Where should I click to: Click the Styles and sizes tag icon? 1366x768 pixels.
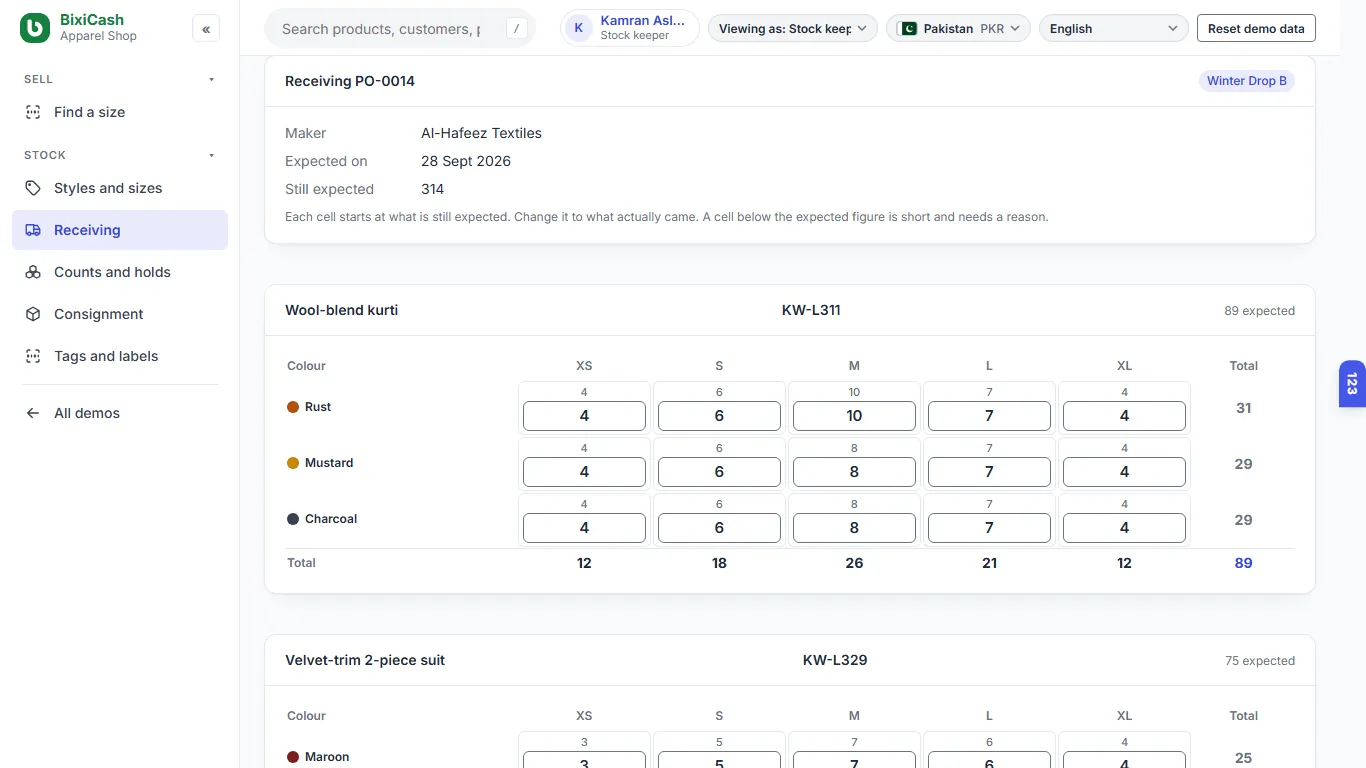[x=33, y=188]
